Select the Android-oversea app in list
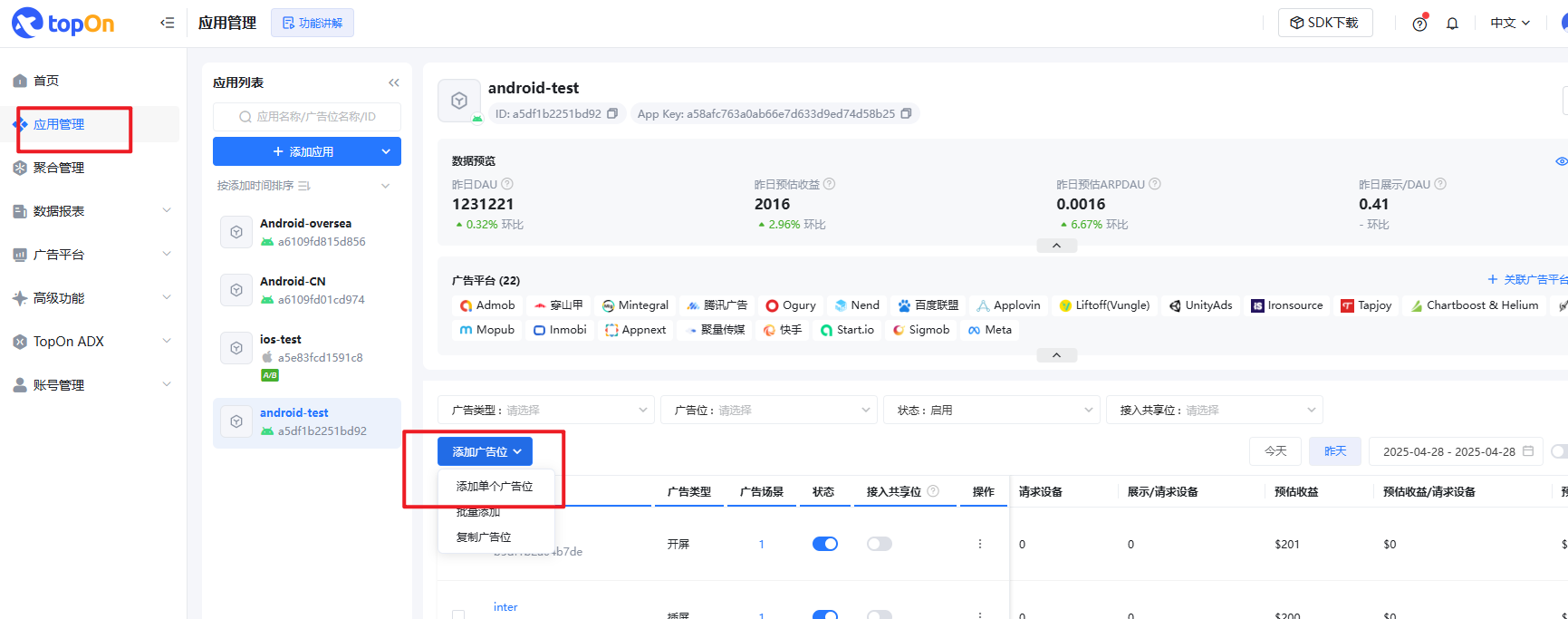Screen dimensions: 1568x619 [x=307, y=232]
